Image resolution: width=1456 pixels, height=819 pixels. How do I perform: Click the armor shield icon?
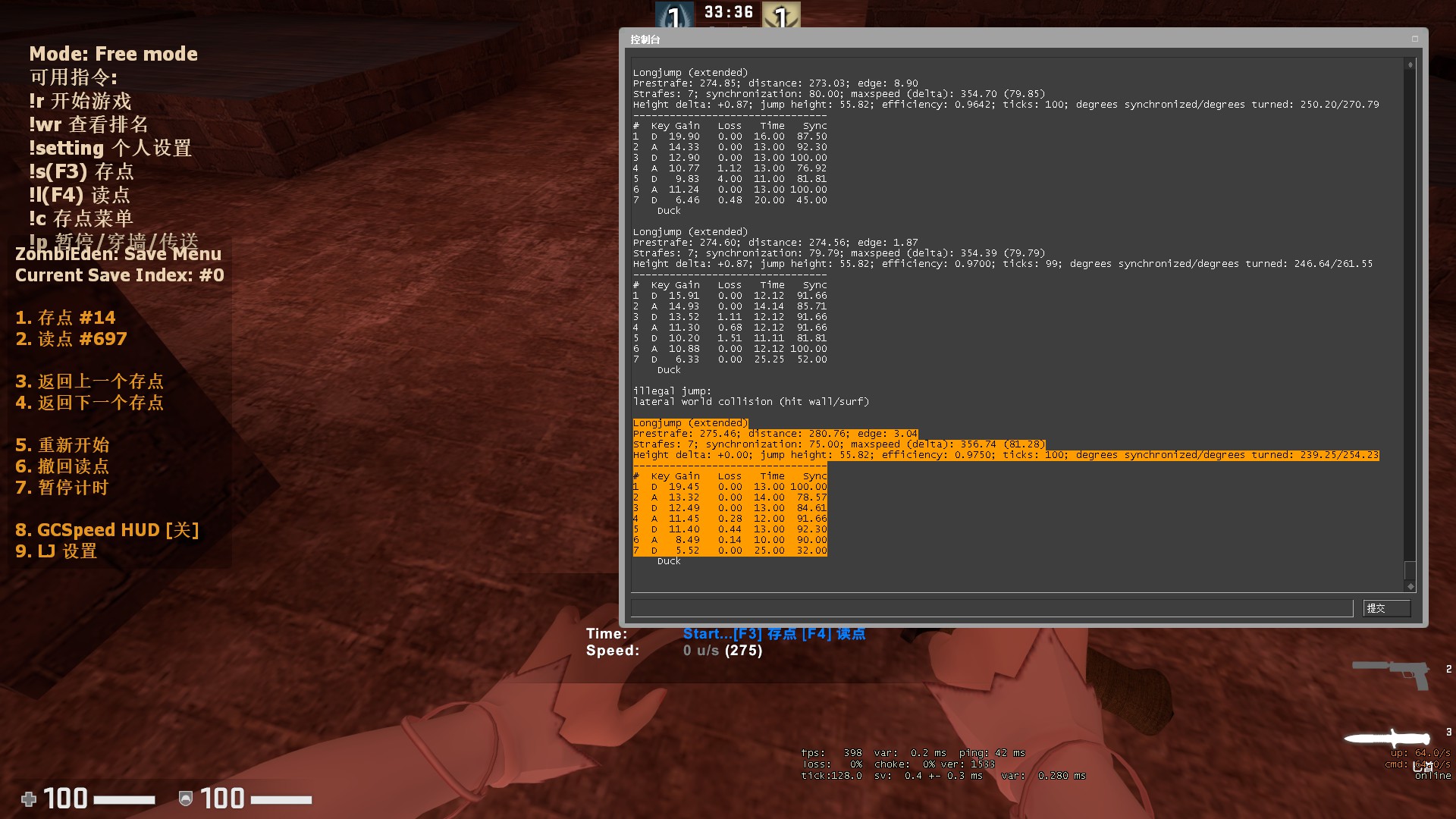(x=185, y=799)
